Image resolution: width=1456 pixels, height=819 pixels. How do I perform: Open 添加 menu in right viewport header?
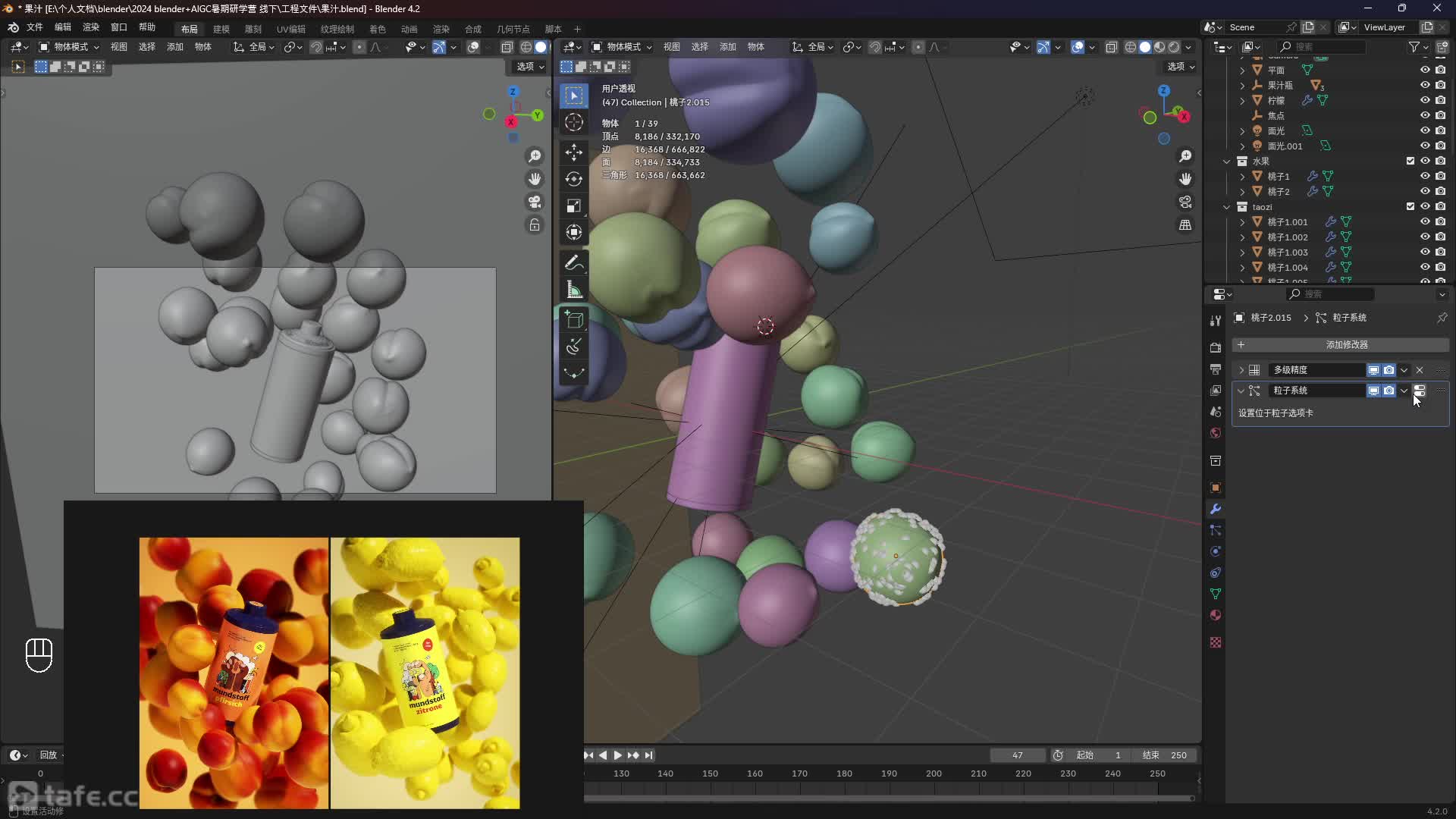pos(728,47)
